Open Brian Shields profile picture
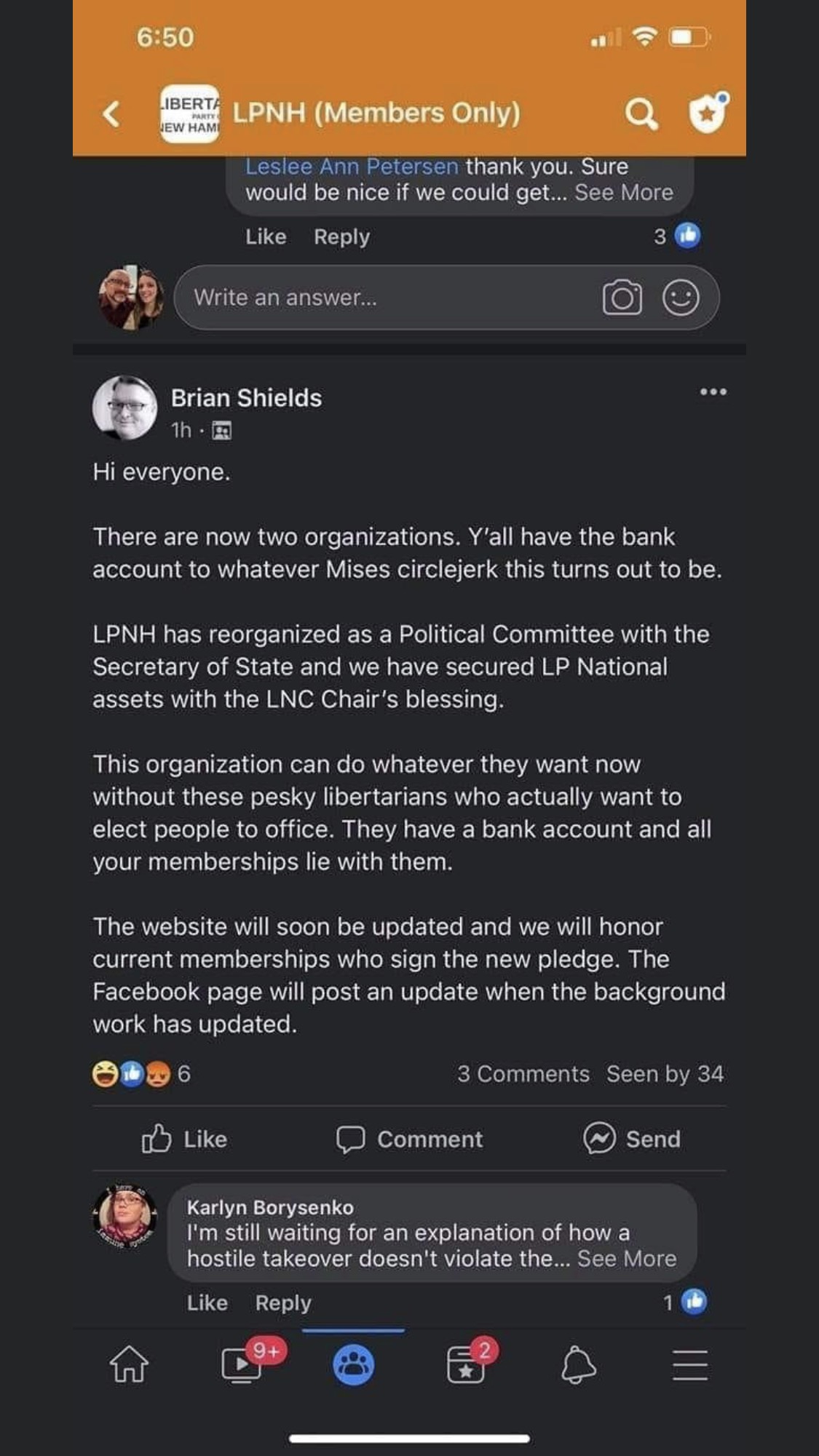 point(124,407)
